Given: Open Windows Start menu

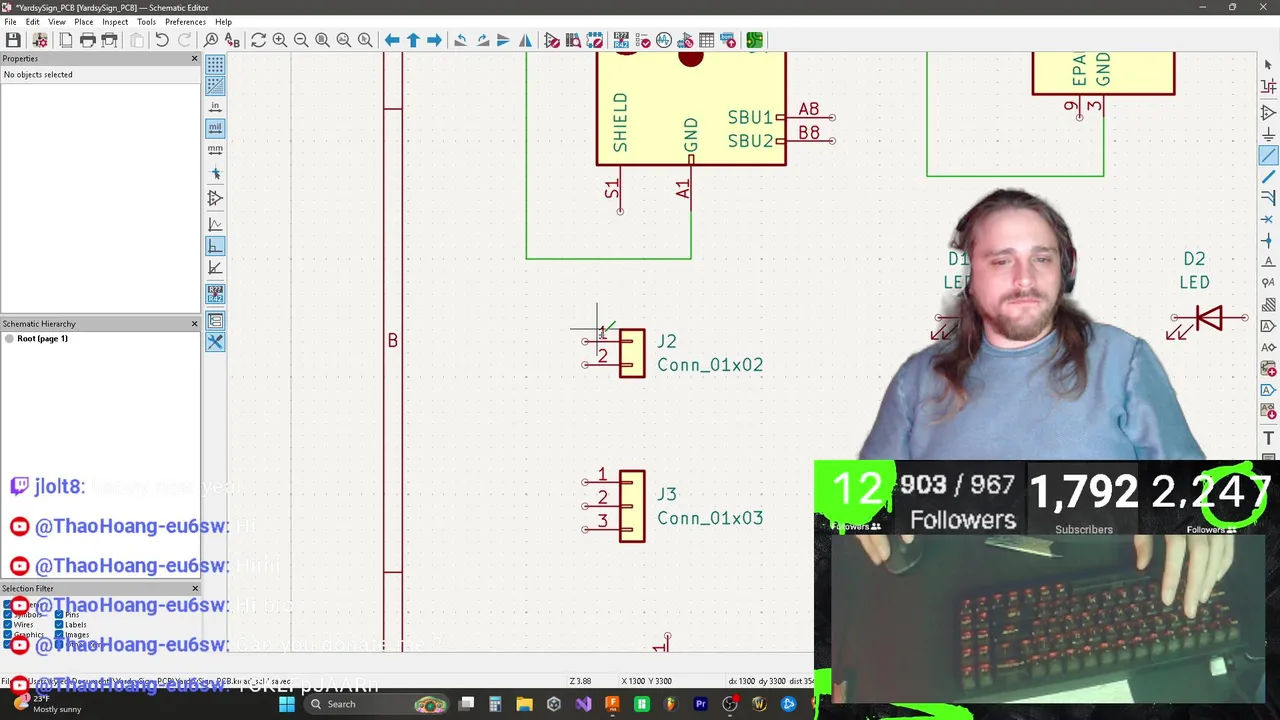Looking at the screenshot, I should click(x=287, y=704).
